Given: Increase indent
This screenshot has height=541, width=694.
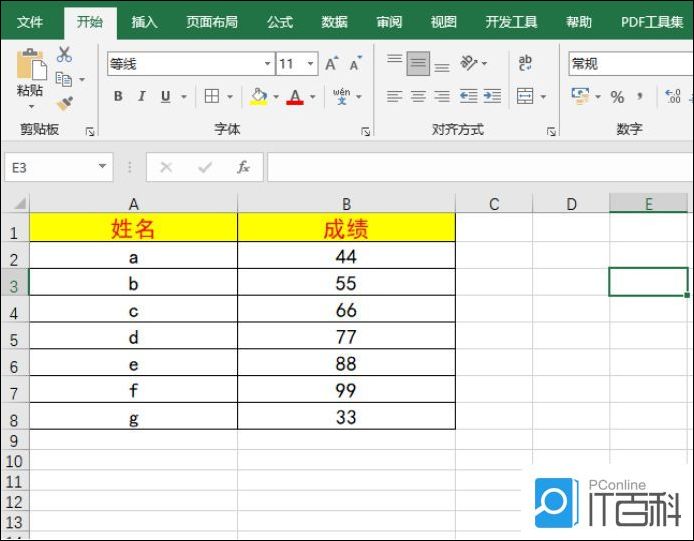Looking at the screenshot, I should 492,96.
